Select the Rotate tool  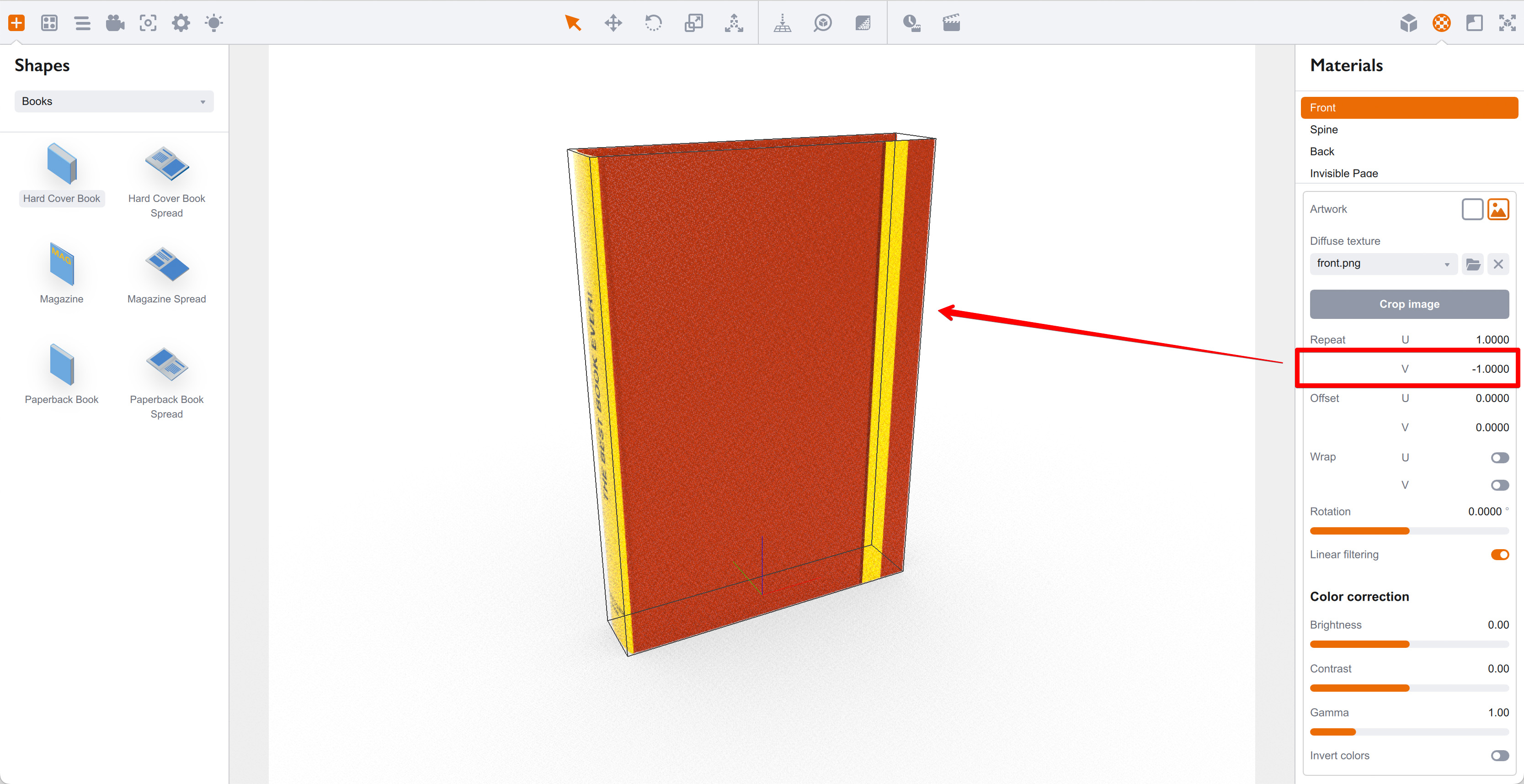(x=653, y=22)
